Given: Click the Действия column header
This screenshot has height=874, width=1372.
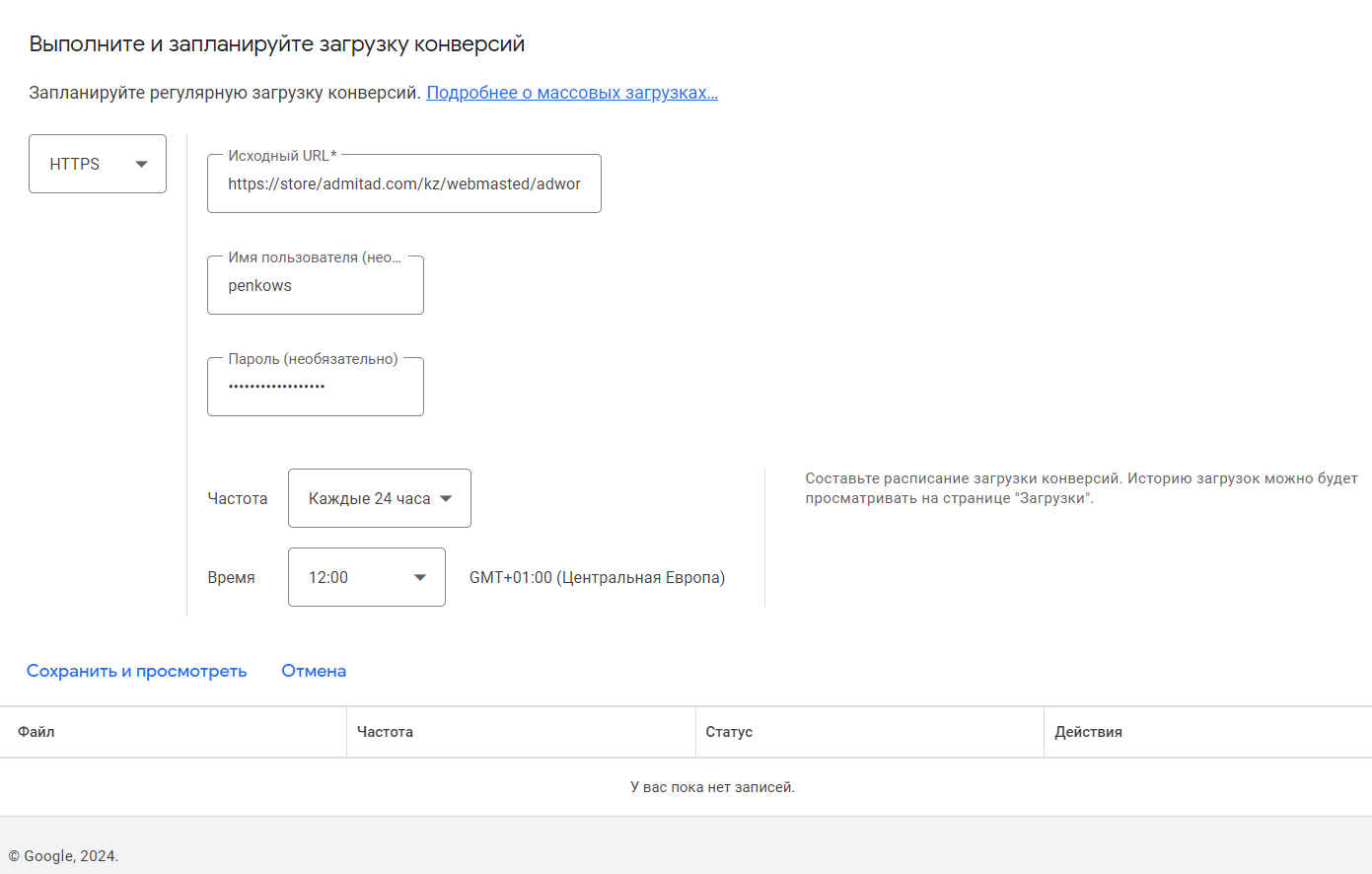Looking at the screenshot, I should pos(1088,732).
